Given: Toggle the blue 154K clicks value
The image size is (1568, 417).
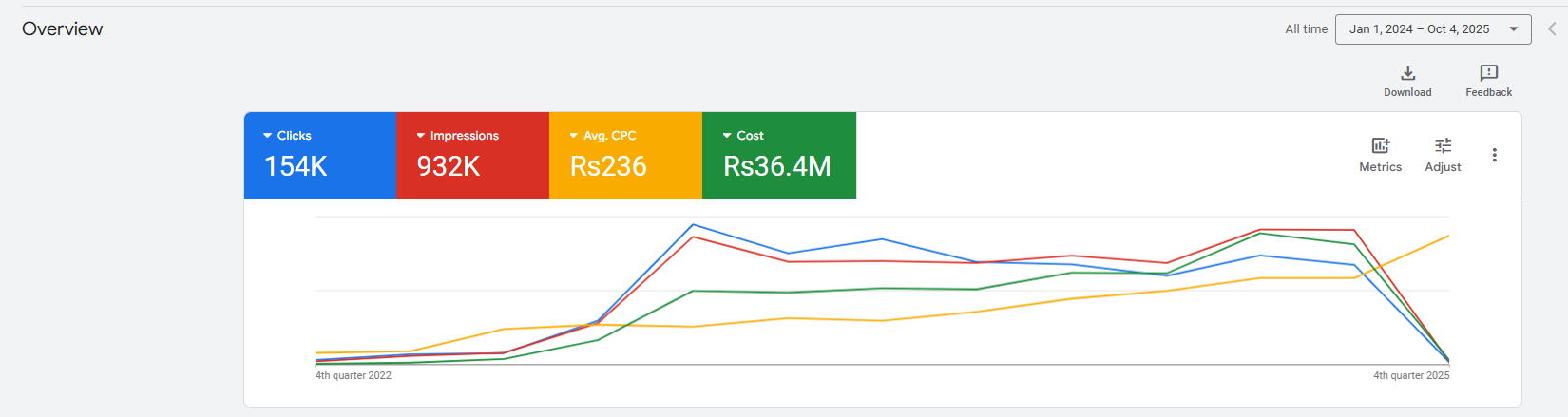Looking at the screenshot, I should [296, 167].
